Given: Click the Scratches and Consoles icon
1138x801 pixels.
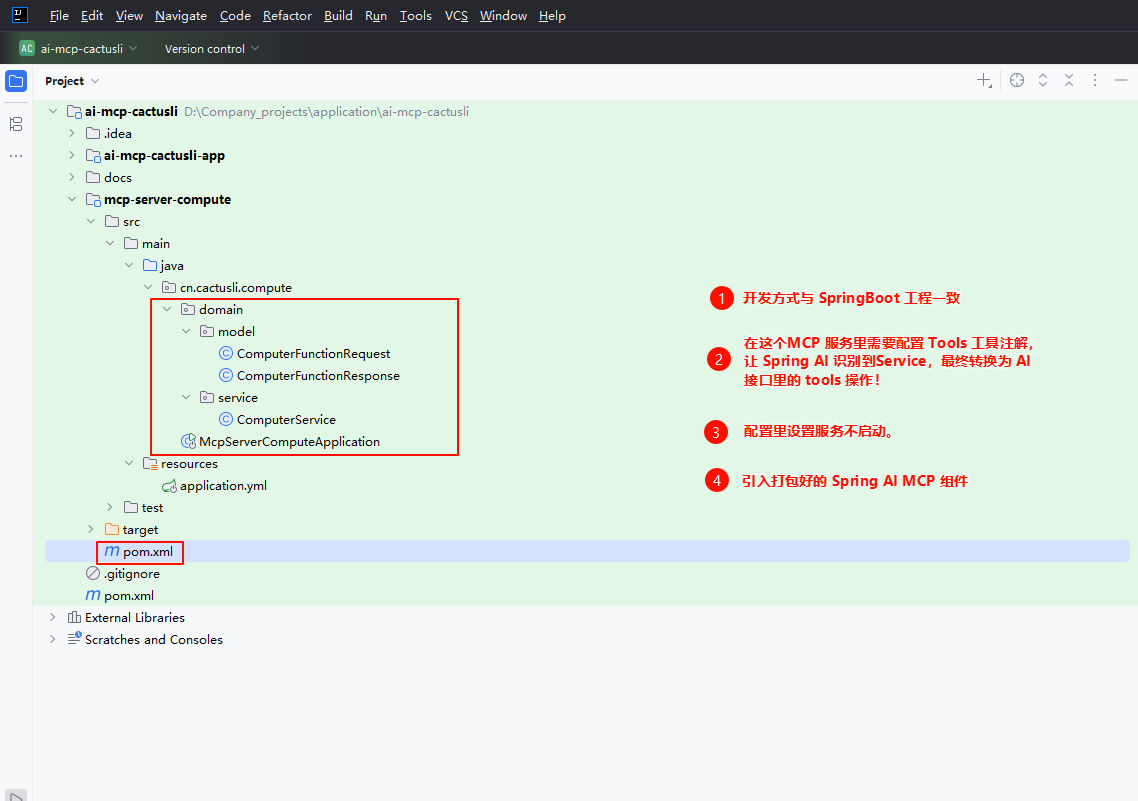Looking at the screenshot, I should pos(74,639).
